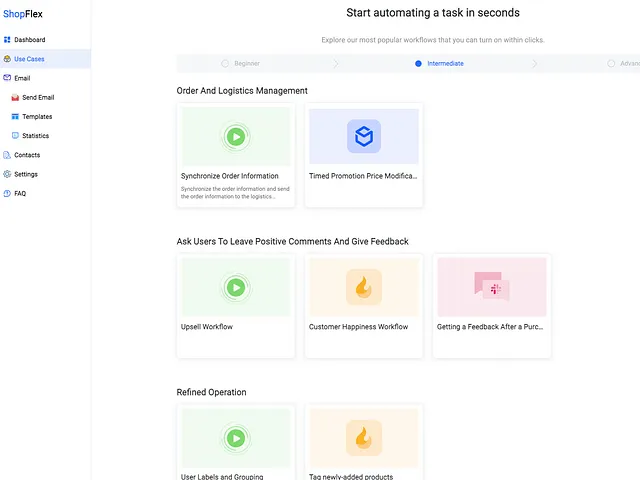The width and height of the screenshot is (640, 480).
Task: Select Use Cases in sidebar
Action: (x=45, y=59)
